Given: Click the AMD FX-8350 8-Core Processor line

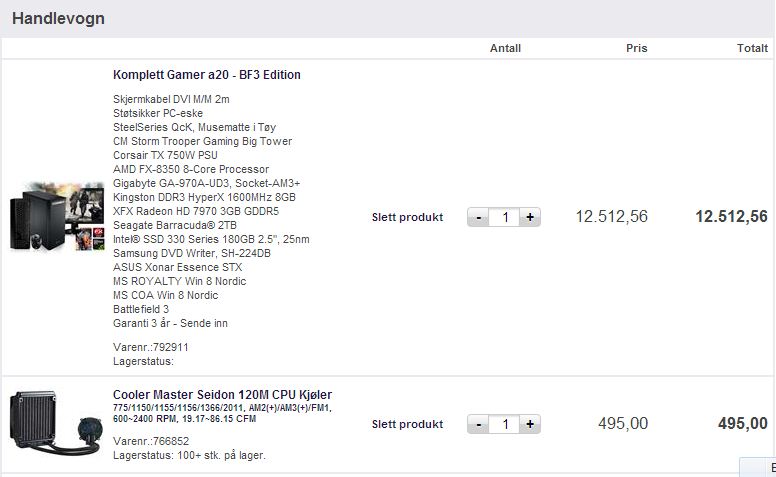Looking at the screenshot, I should point(191,169).
